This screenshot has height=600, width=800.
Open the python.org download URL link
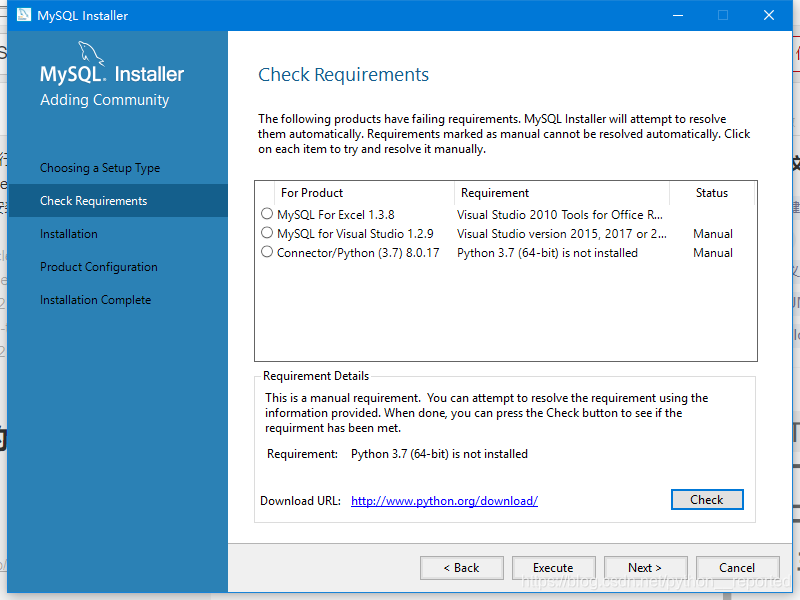click(444, 501)
